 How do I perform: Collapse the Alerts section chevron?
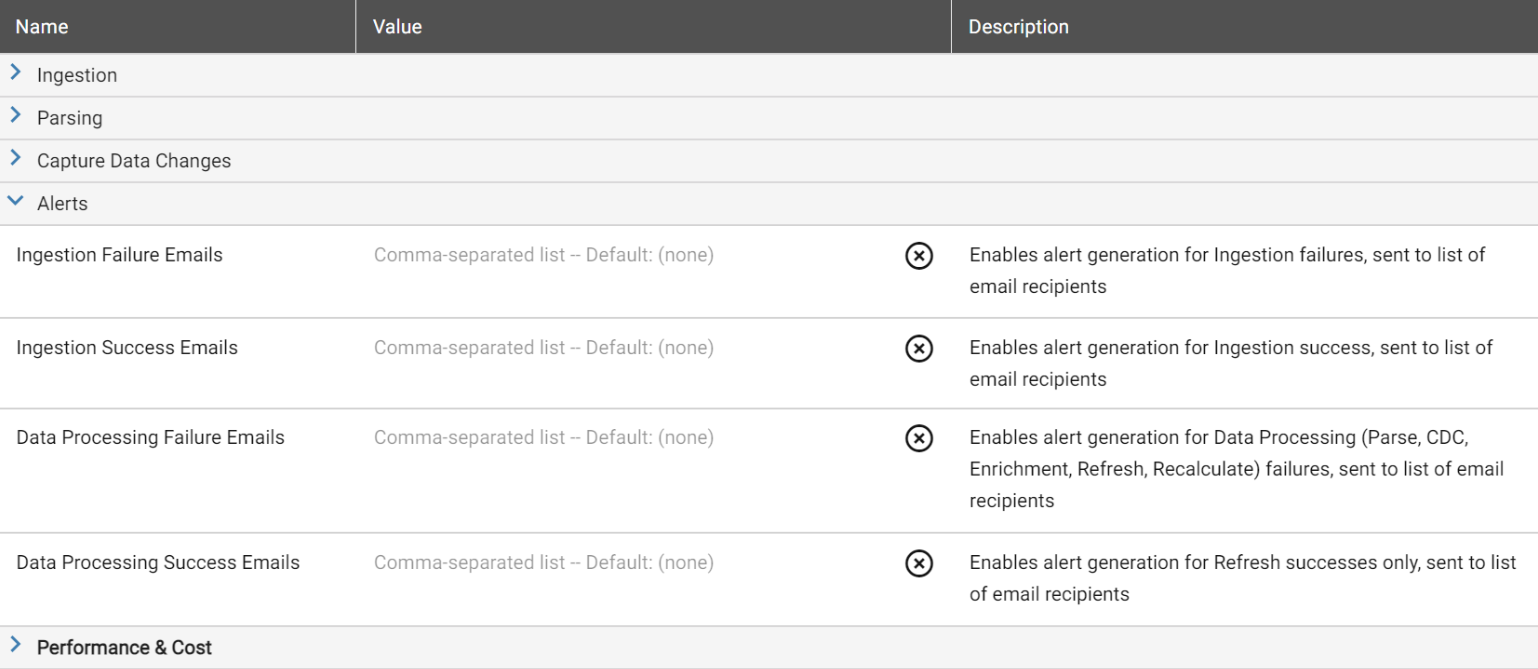[15, 203]
